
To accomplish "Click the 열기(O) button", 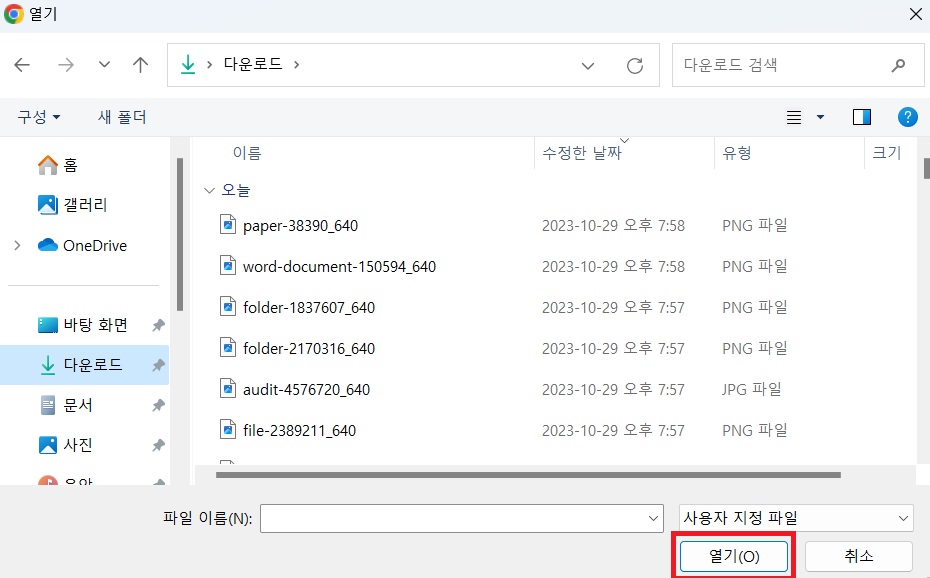I will click(734, 556).
